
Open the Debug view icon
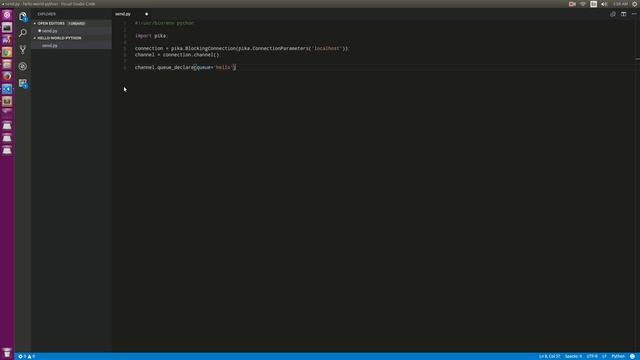pos(23,67)
